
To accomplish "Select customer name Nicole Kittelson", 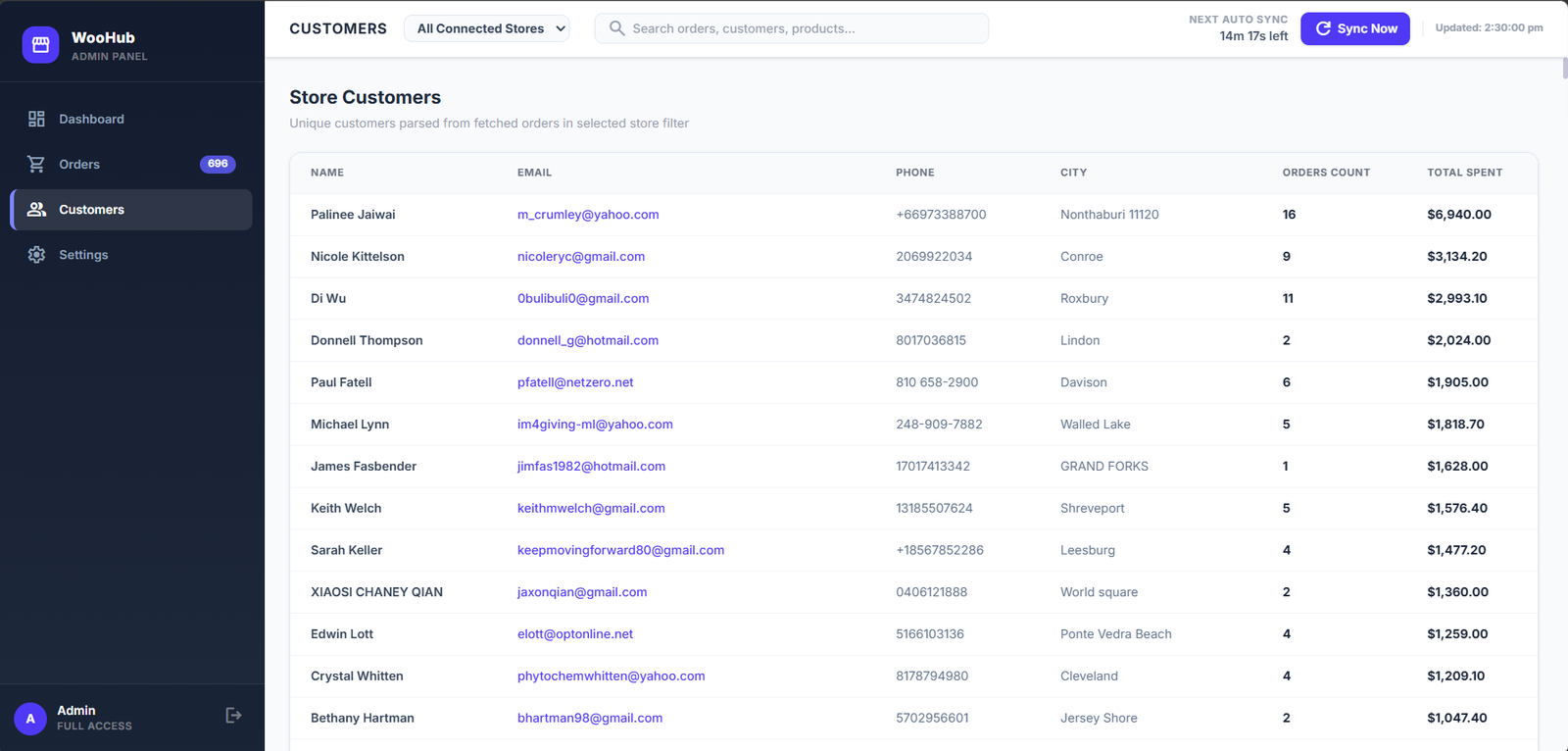I will pos(358,256).
